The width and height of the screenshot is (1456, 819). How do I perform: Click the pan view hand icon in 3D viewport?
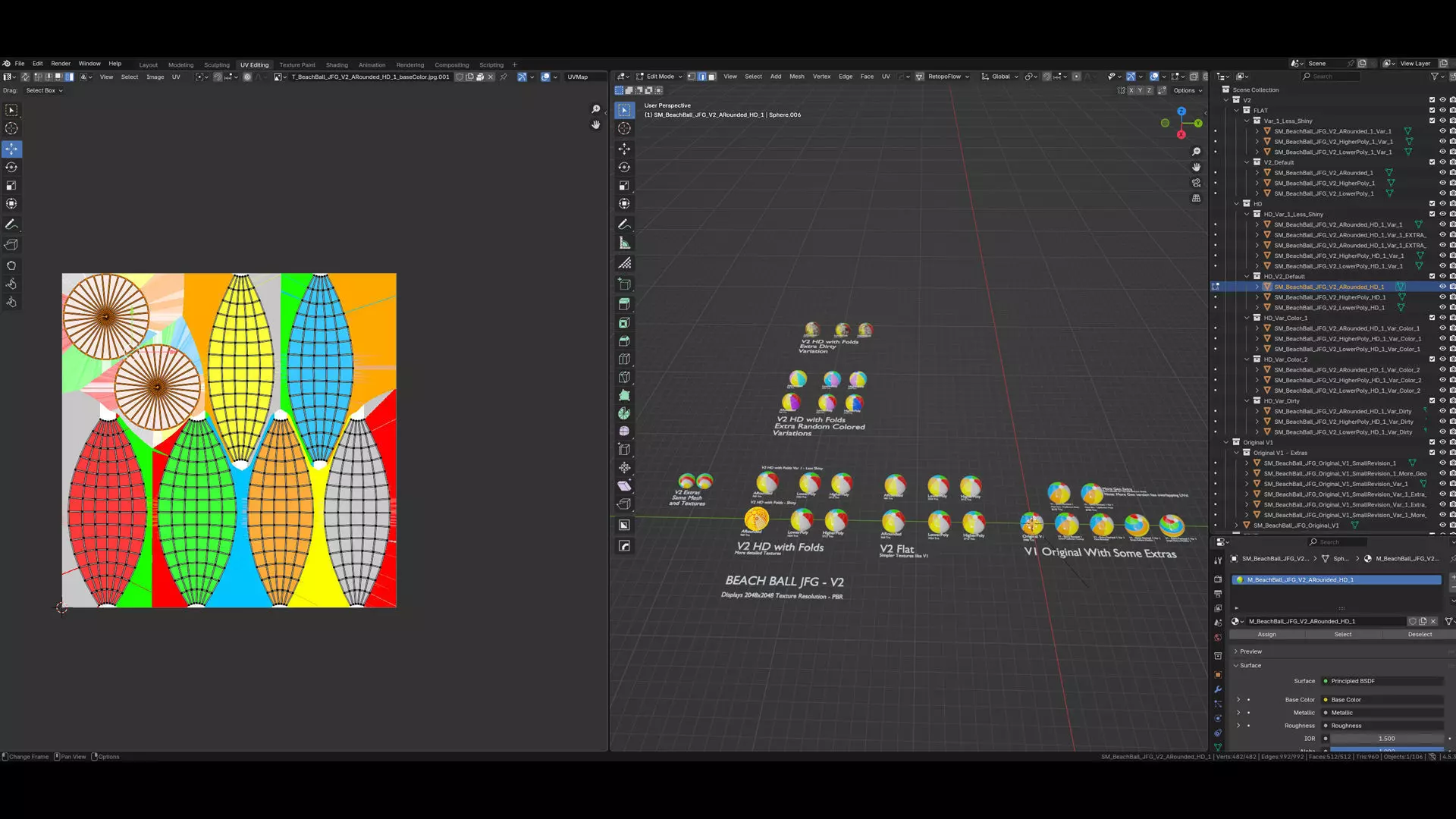tap(1196, 167)
